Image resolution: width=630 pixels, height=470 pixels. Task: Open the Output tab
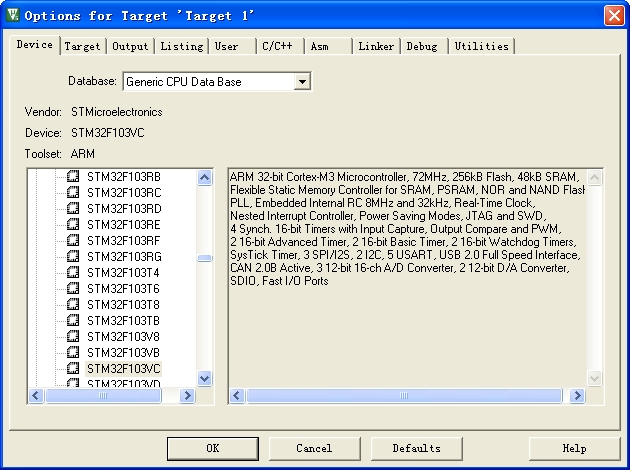(x=130, y=47)
